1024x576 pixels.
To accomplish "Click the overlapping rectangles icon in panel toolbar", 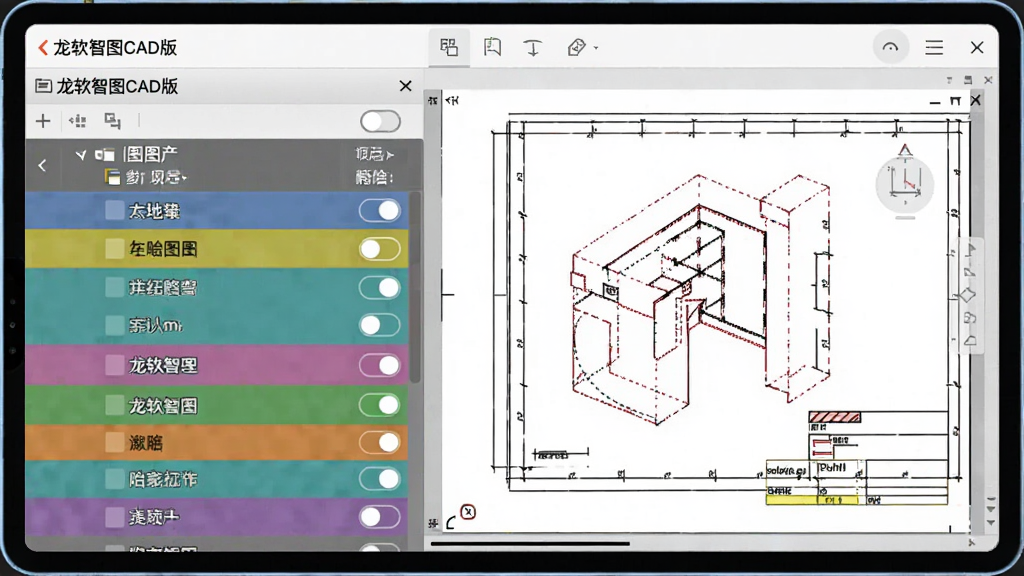I will [x=113, y=121].
